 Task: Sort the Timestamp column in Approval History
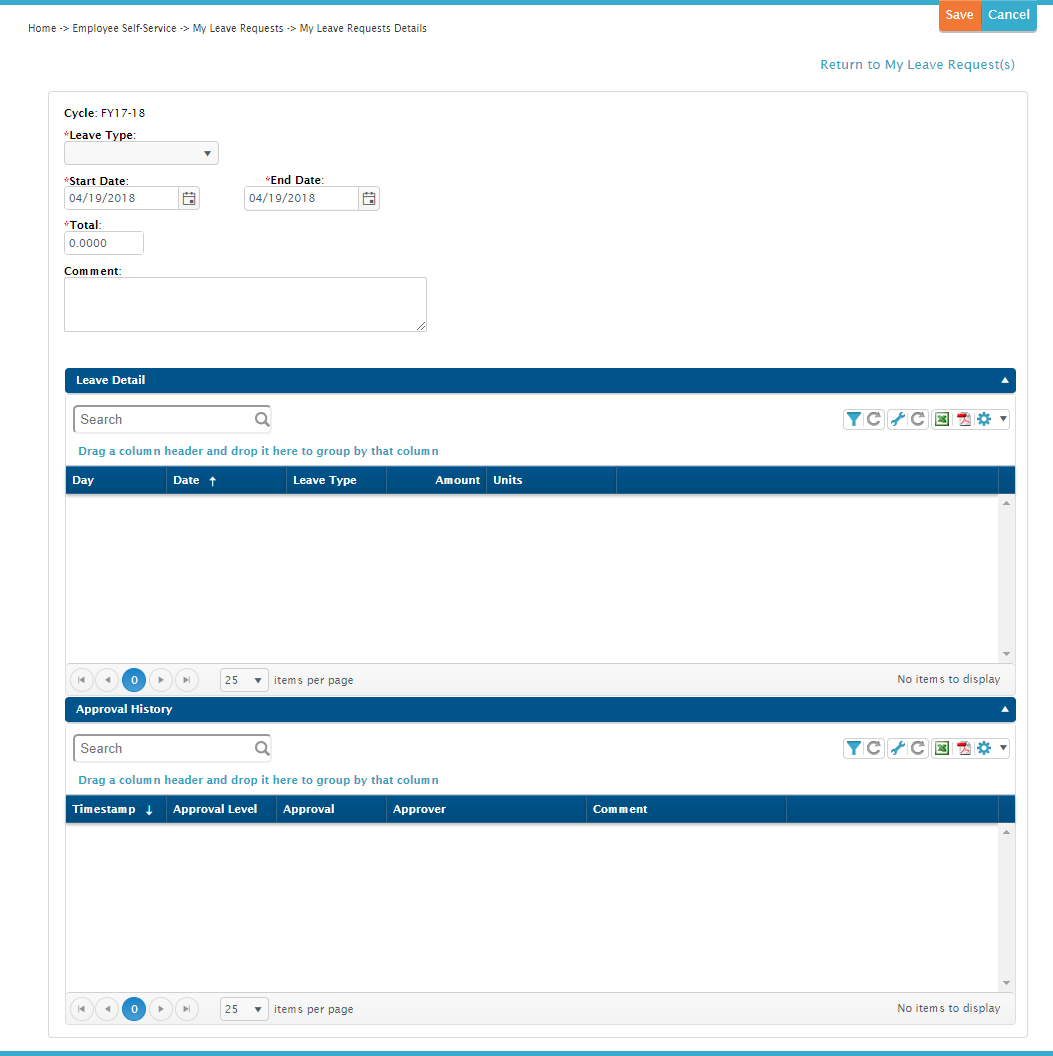click(105, 809)
